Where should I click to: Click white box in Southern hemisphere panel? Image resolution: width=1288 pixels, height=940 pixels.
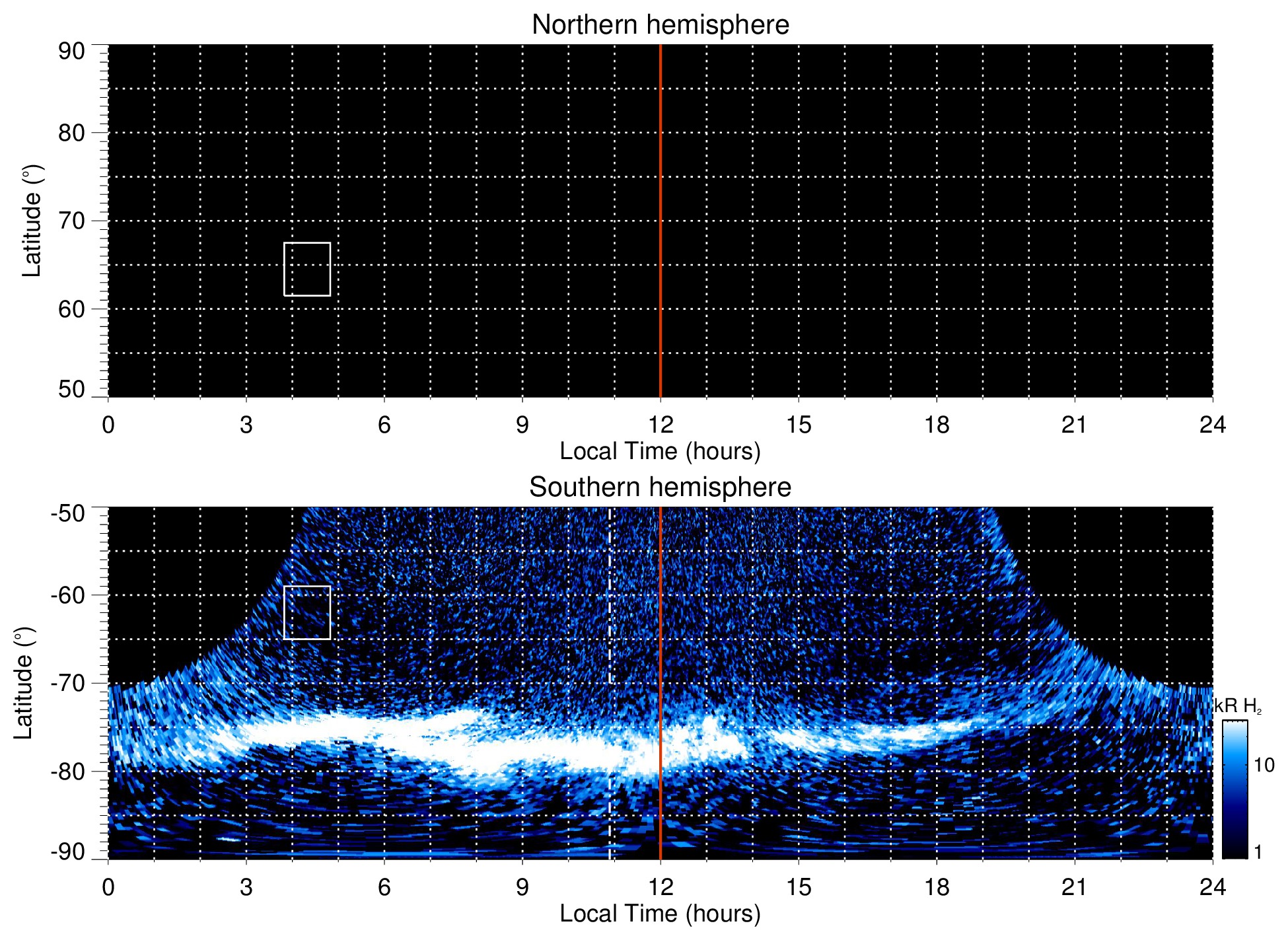click(x=307, y=612)
